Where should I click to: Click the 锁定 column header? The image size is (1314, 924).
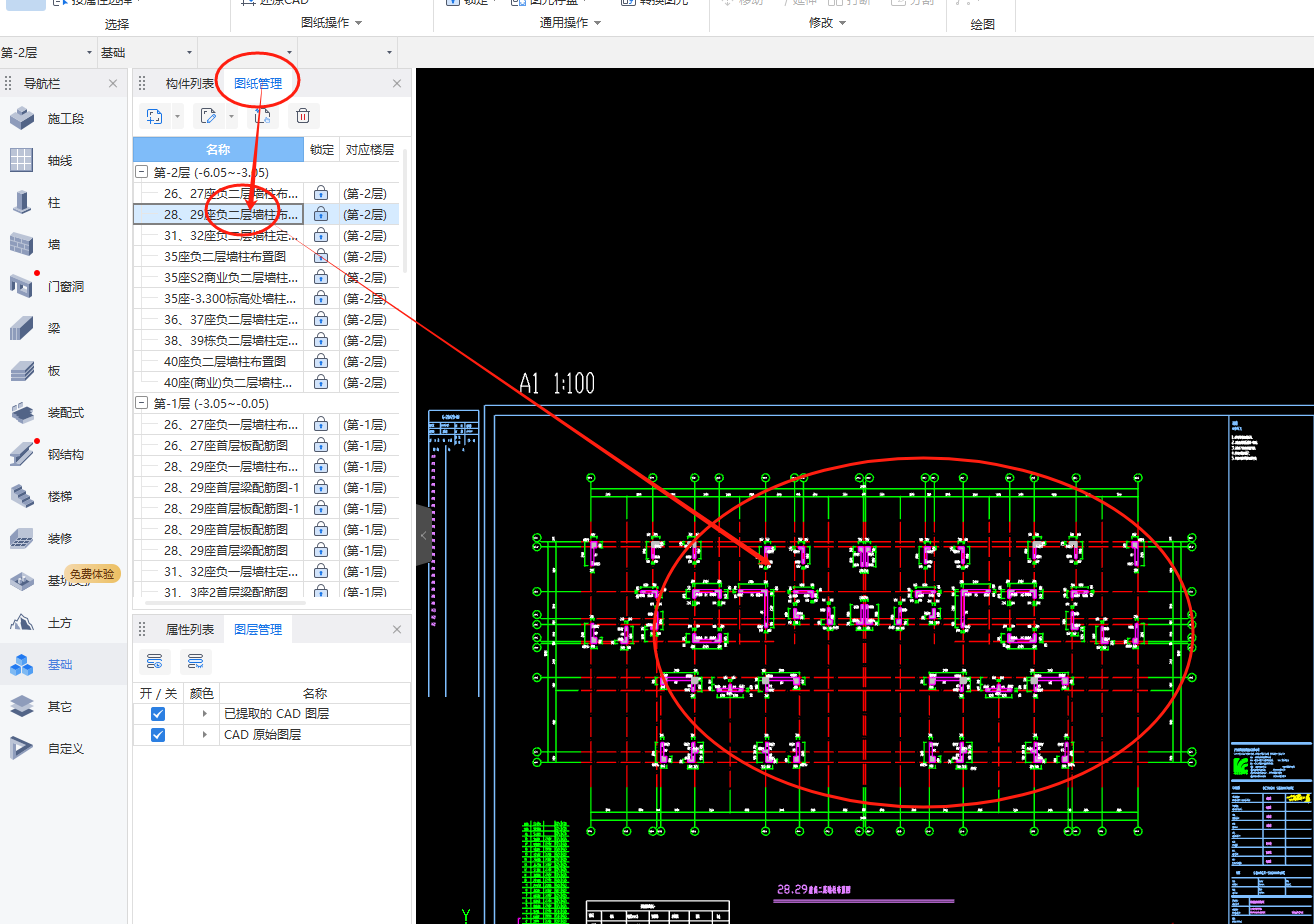[322, 150]
